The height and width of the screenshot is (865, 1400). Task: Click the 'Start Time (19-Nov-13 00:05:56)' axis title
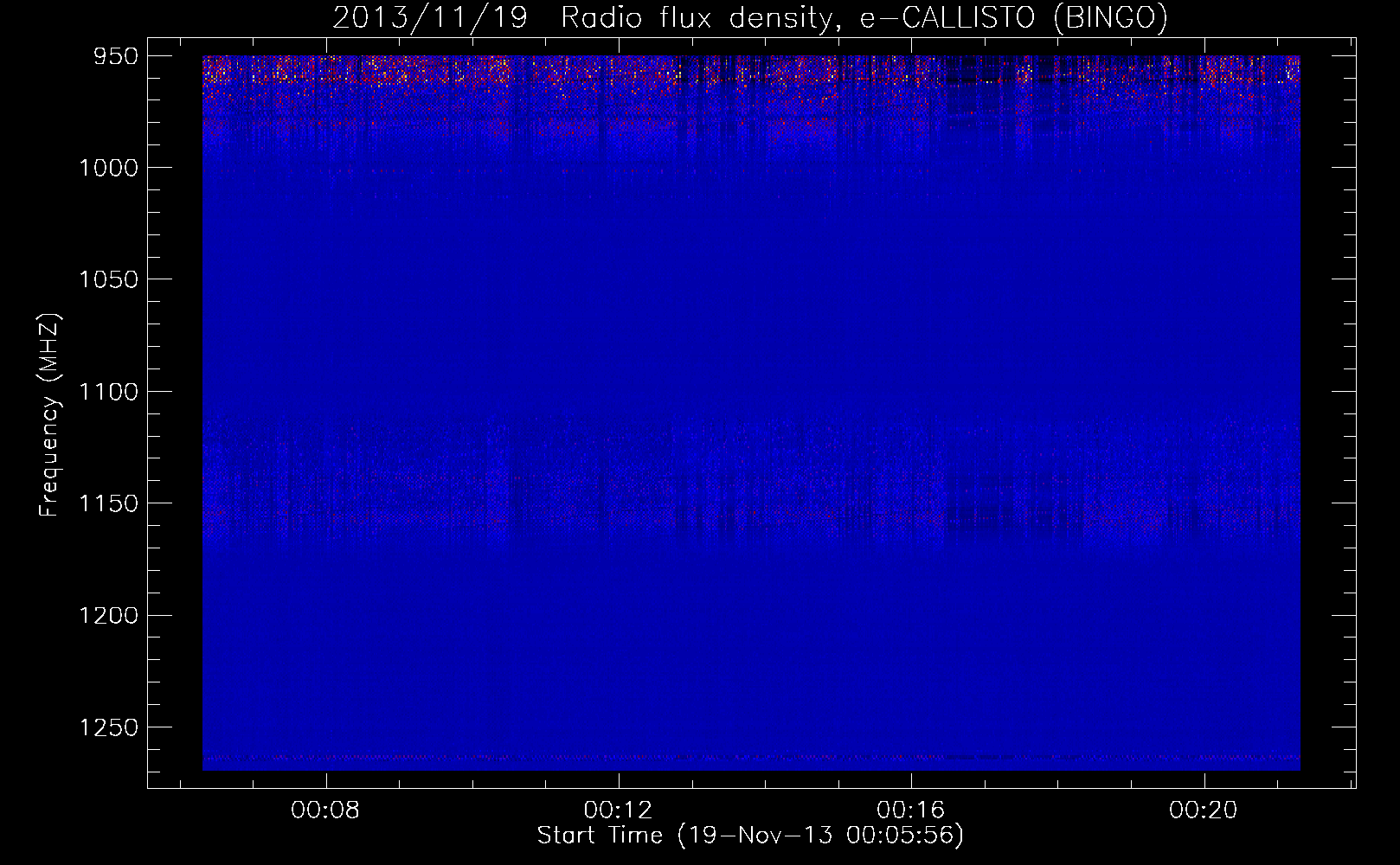coord(750,836)
